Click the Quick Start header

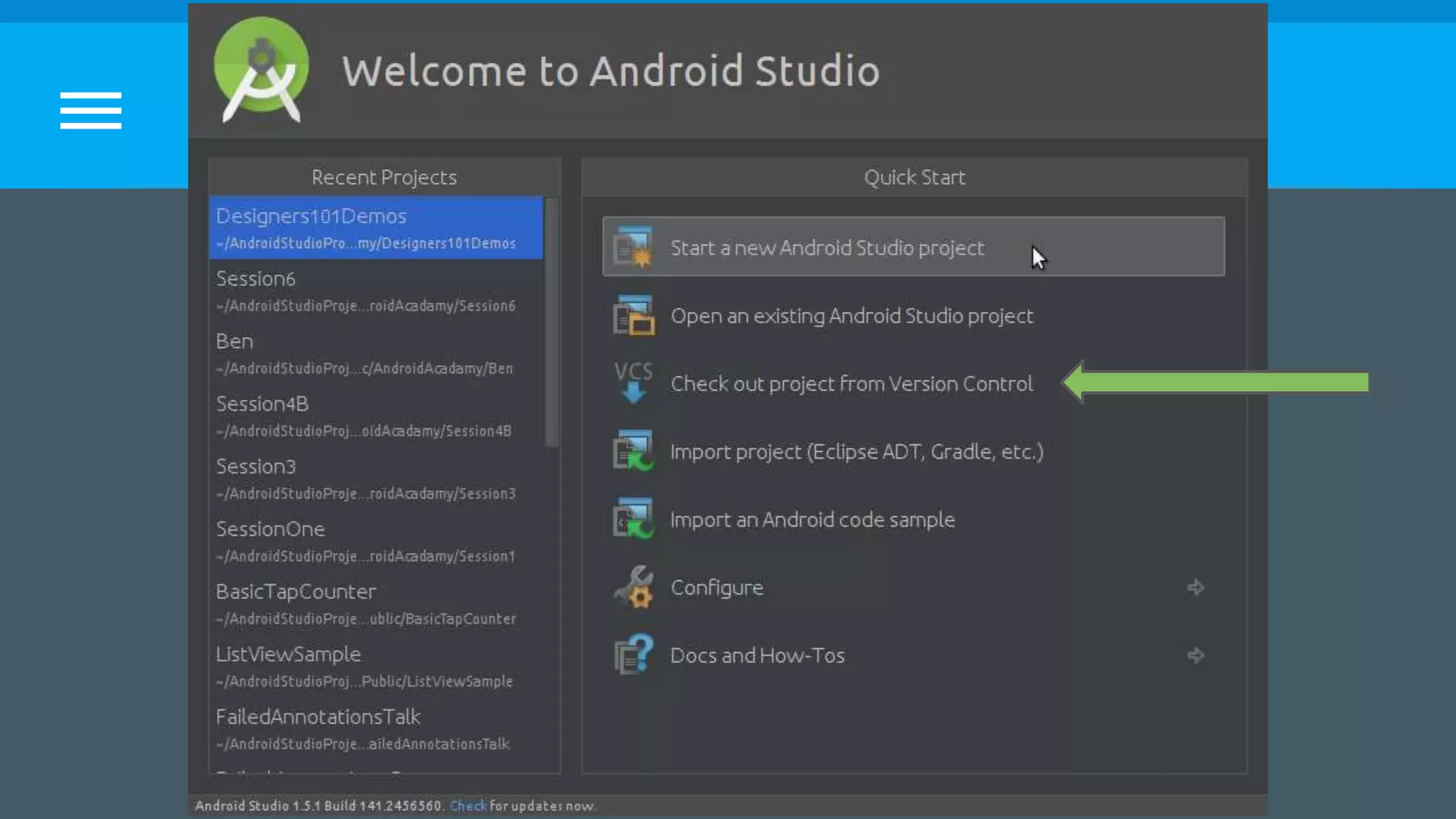[x=914, y=177]
